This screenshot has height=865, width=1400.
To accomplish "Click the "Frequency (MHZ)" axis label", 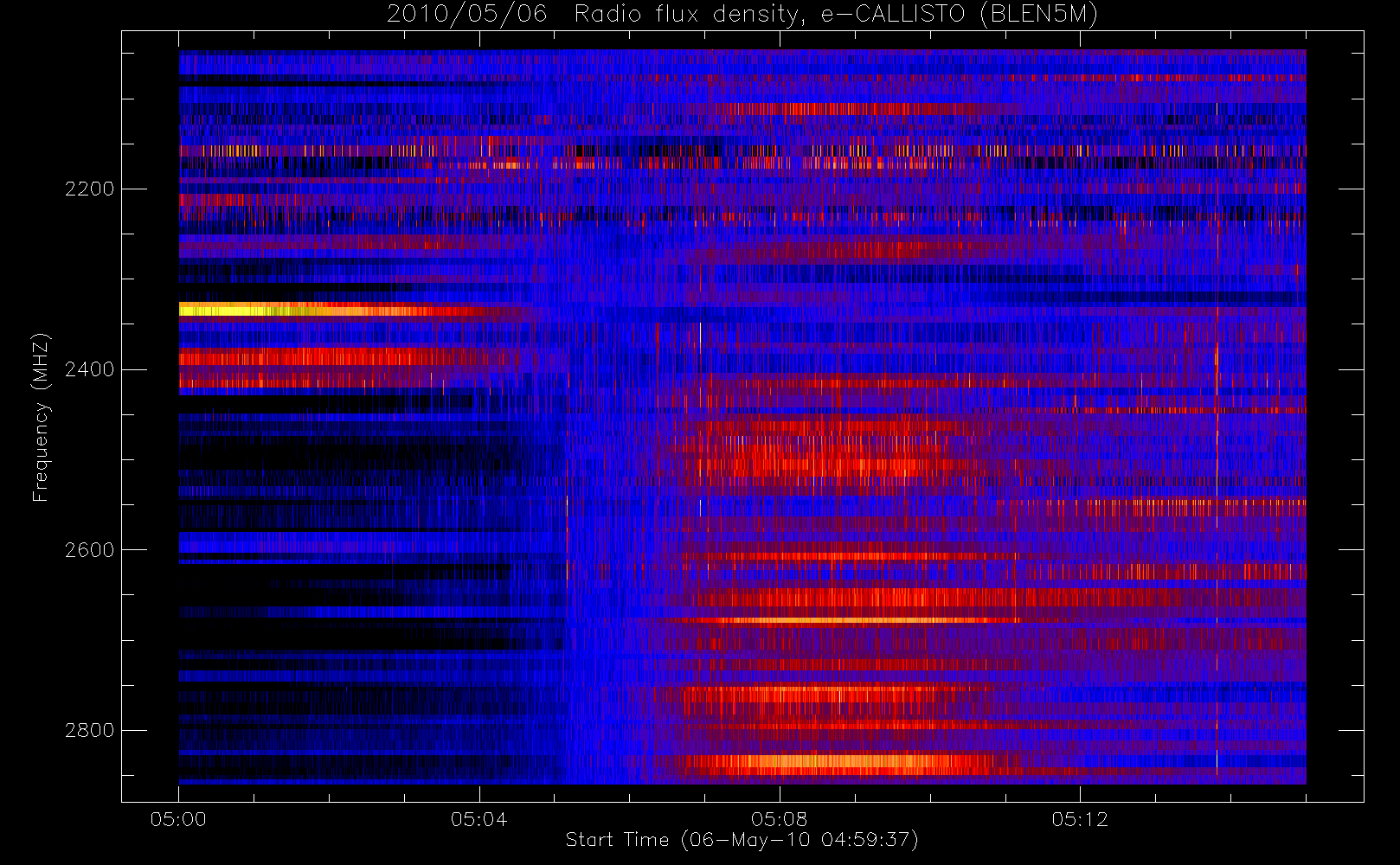I will tap(41, 417).
